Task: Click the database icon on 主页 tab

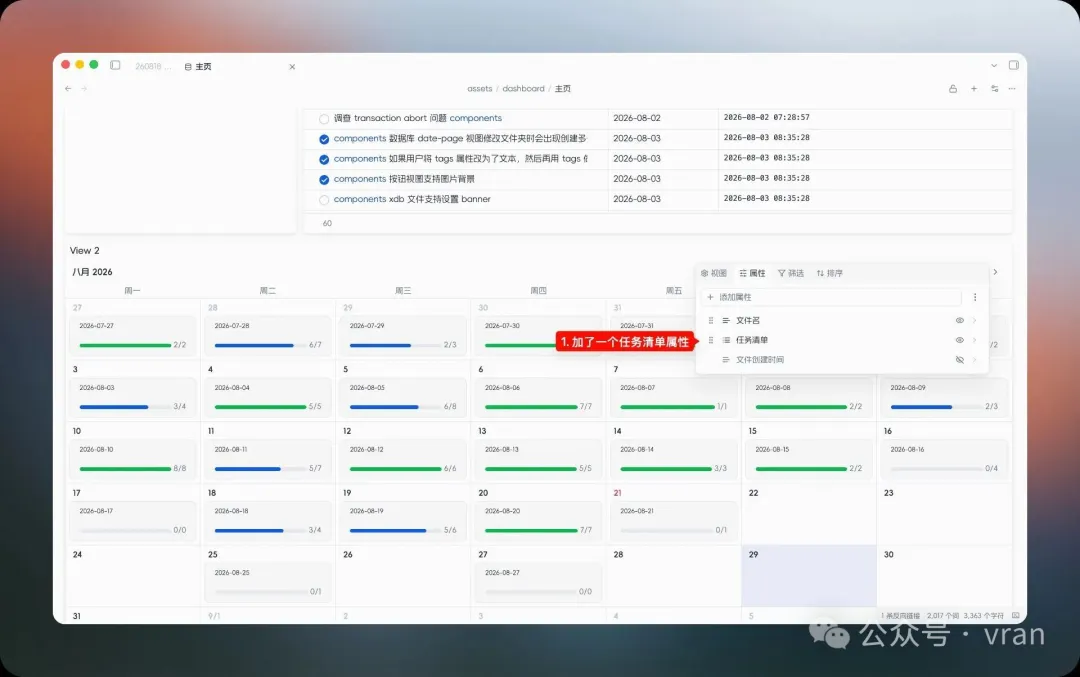Action: (187, 67)
